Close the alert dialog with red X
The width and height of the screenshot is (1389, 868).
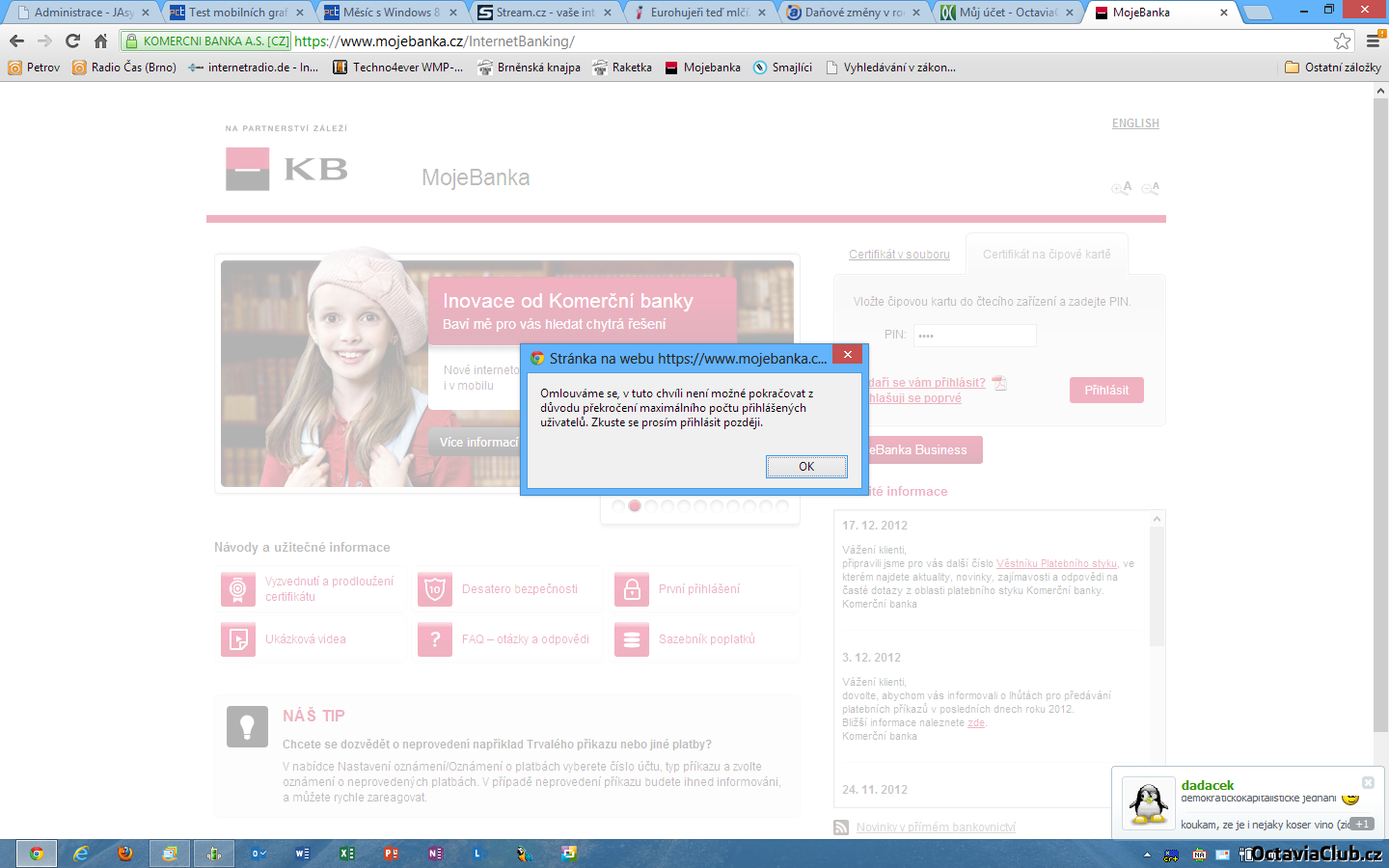[x=847, y=355]
